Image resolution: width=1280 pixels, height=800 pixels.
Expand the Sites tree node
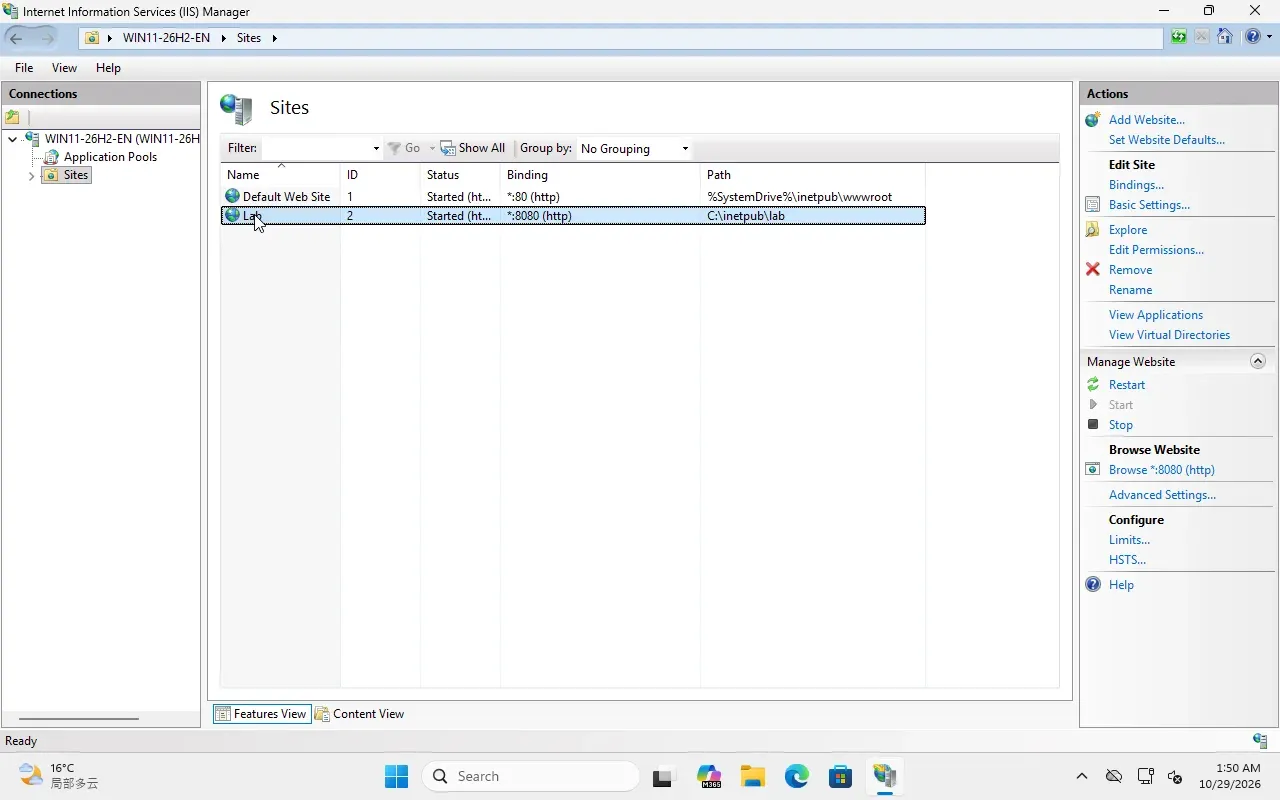(x=31, y=175)
